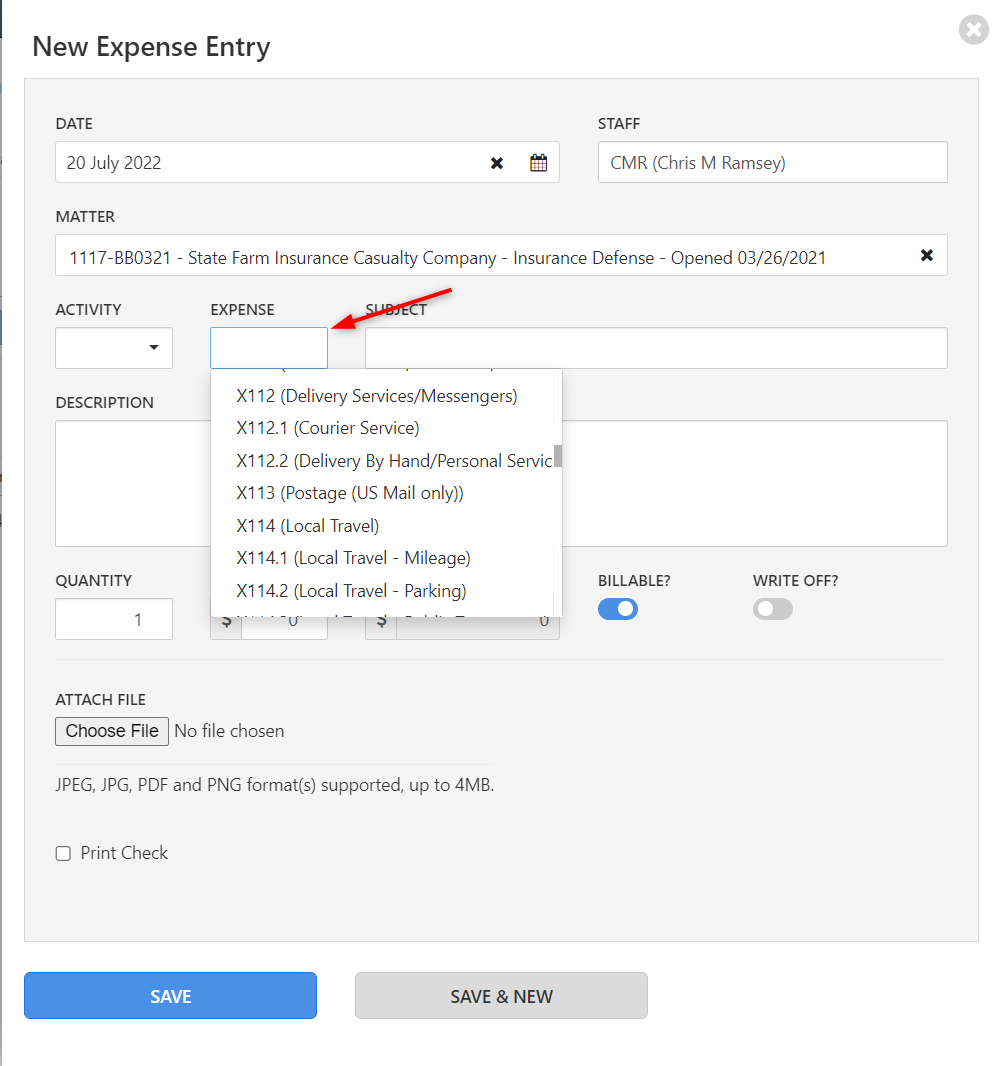The width and height of the screenshot is (1001, 1066).
Task: Select X114 (Local Travel) expense code
Action: tap(306, 525)
